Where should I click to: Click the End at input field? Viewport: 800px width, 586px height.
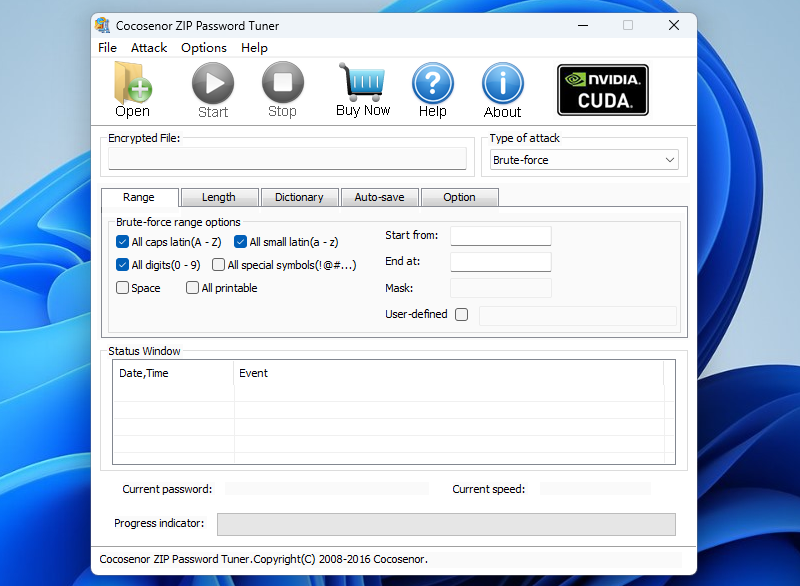pos(501,262)
